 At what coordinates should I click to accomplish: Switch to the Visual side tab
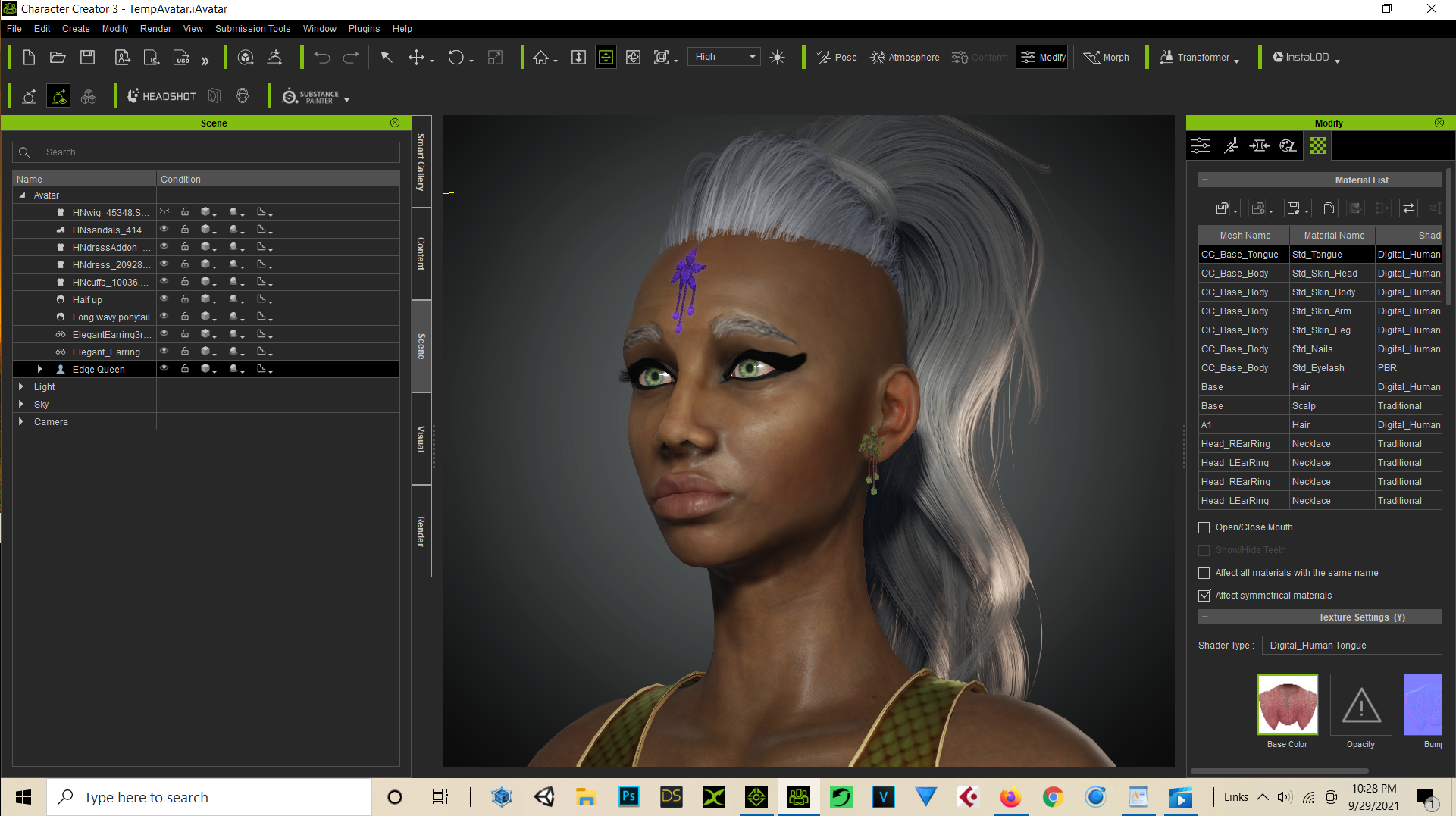point(421,439)
